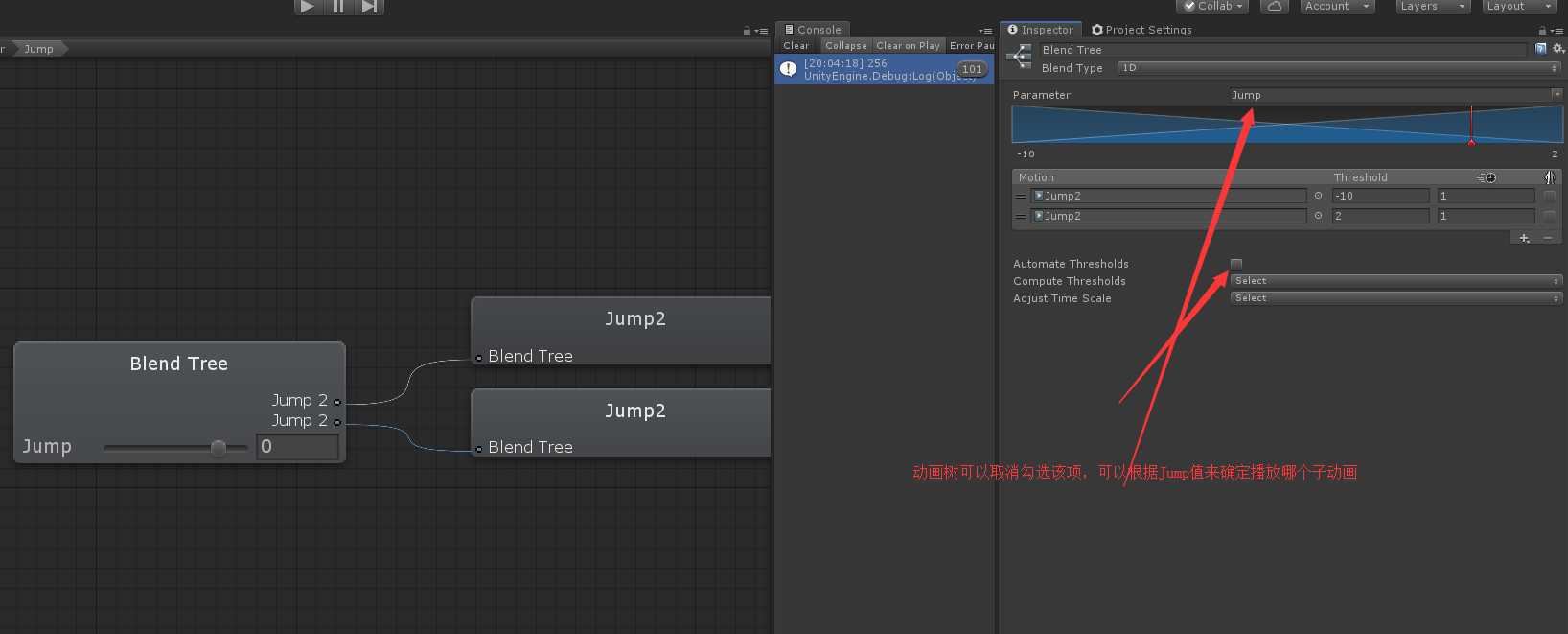
Task: Click the lock icon of the Animator panel
Action: point(747,31)
